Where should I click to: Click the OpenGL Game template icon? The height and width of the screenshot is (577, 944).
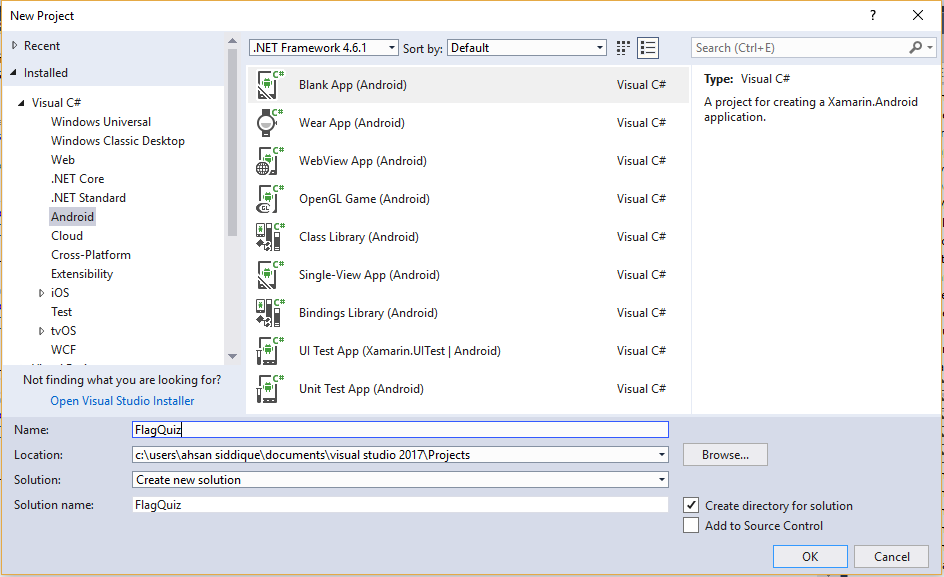pyautogui.click(x=269, y=199)
